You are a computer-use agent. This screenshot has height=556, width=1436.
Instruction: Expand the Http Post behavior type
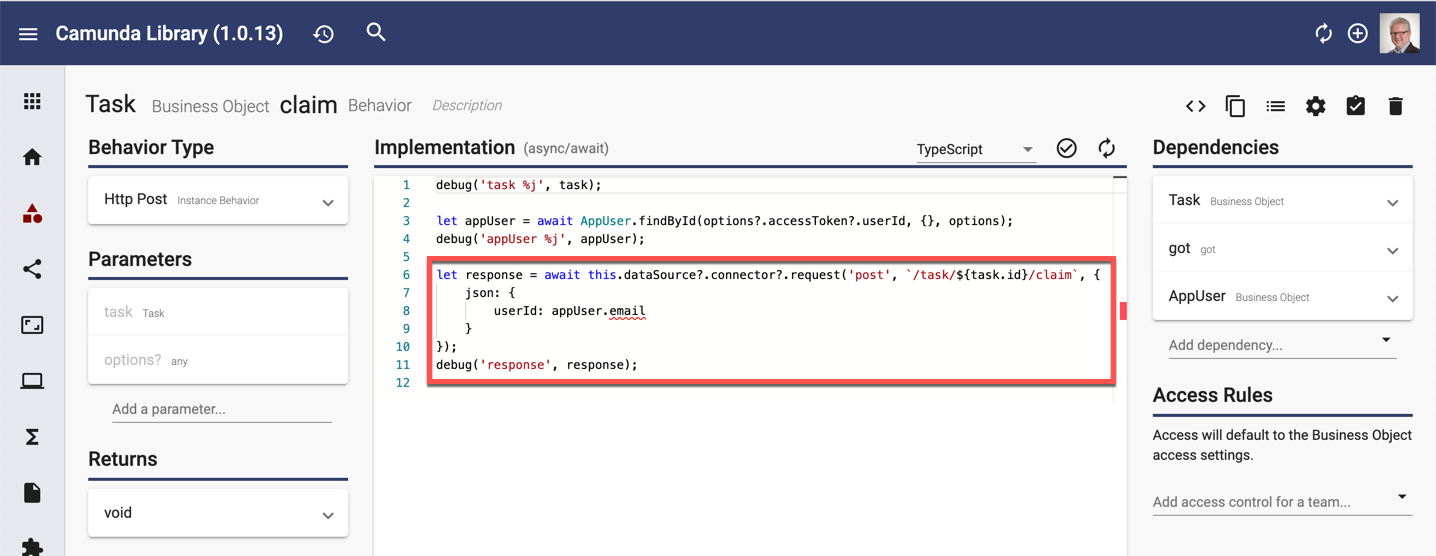218,200
